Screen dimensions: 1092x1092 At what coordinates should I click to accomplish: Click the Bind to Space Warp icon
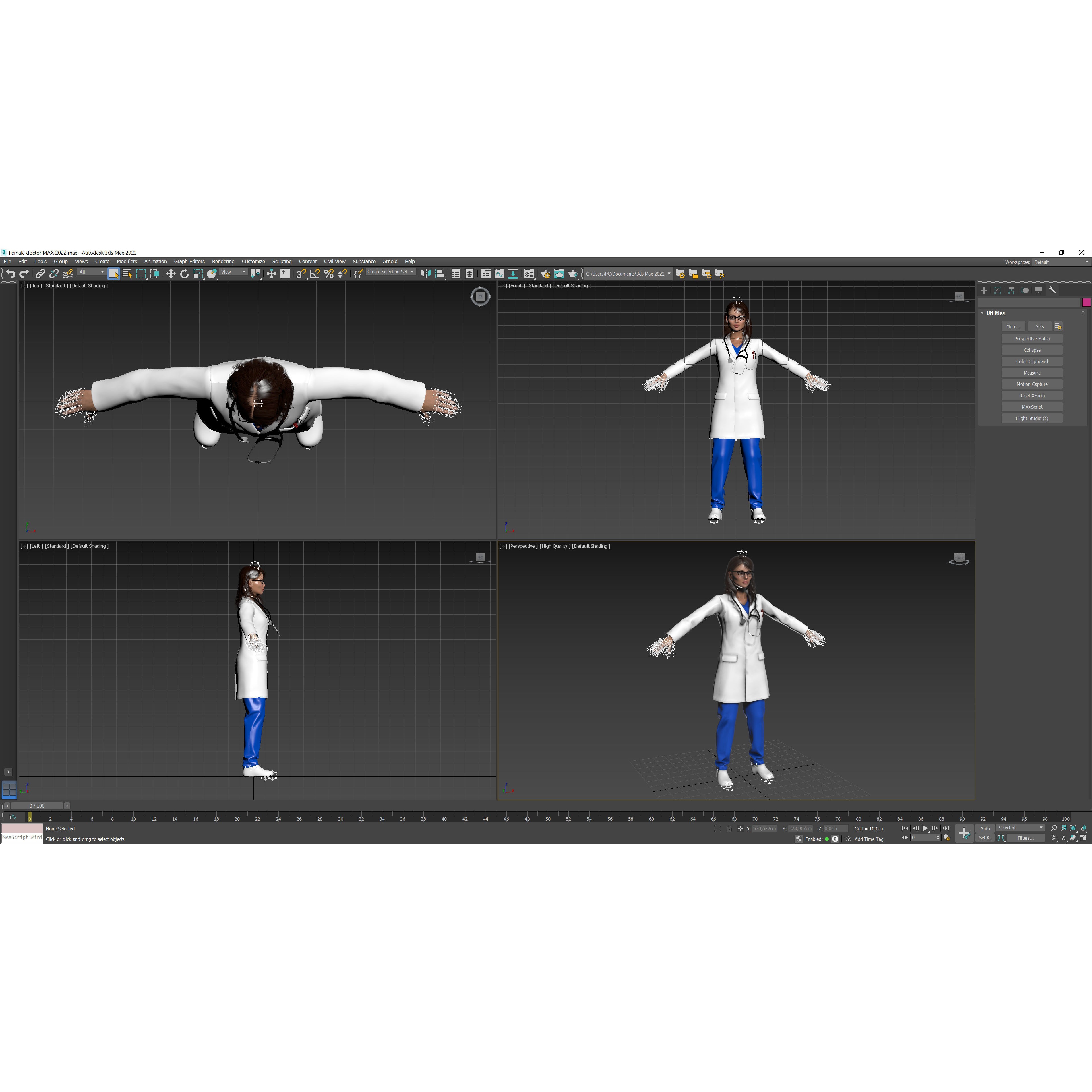67,274
